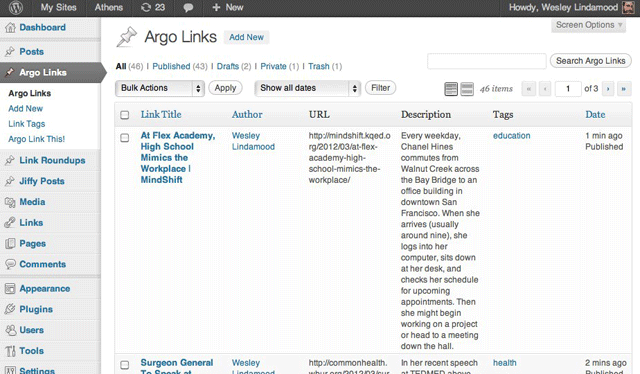Check the Surgeon General row checkbox
This screenshot has height=374, width=640.
point(124,365)
